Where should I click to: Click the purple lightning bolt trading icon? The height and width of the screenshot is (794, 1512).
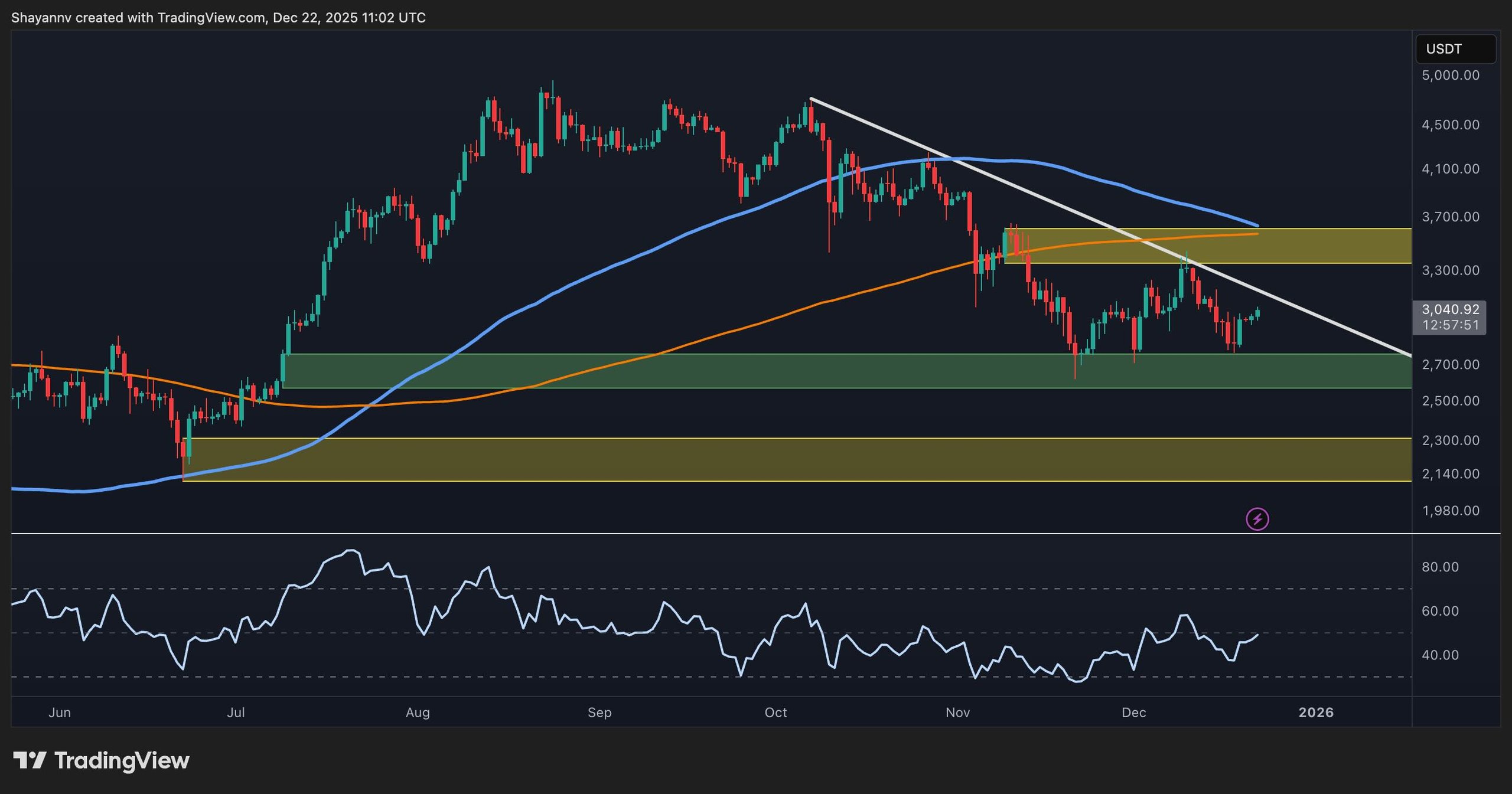[1256, 519]
